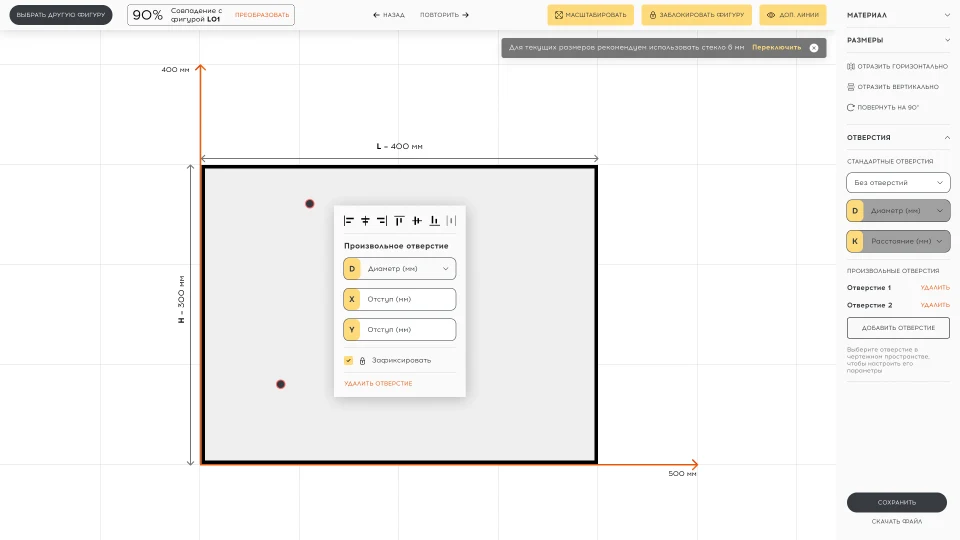Click the Масштабировать button

coord(591,15)
